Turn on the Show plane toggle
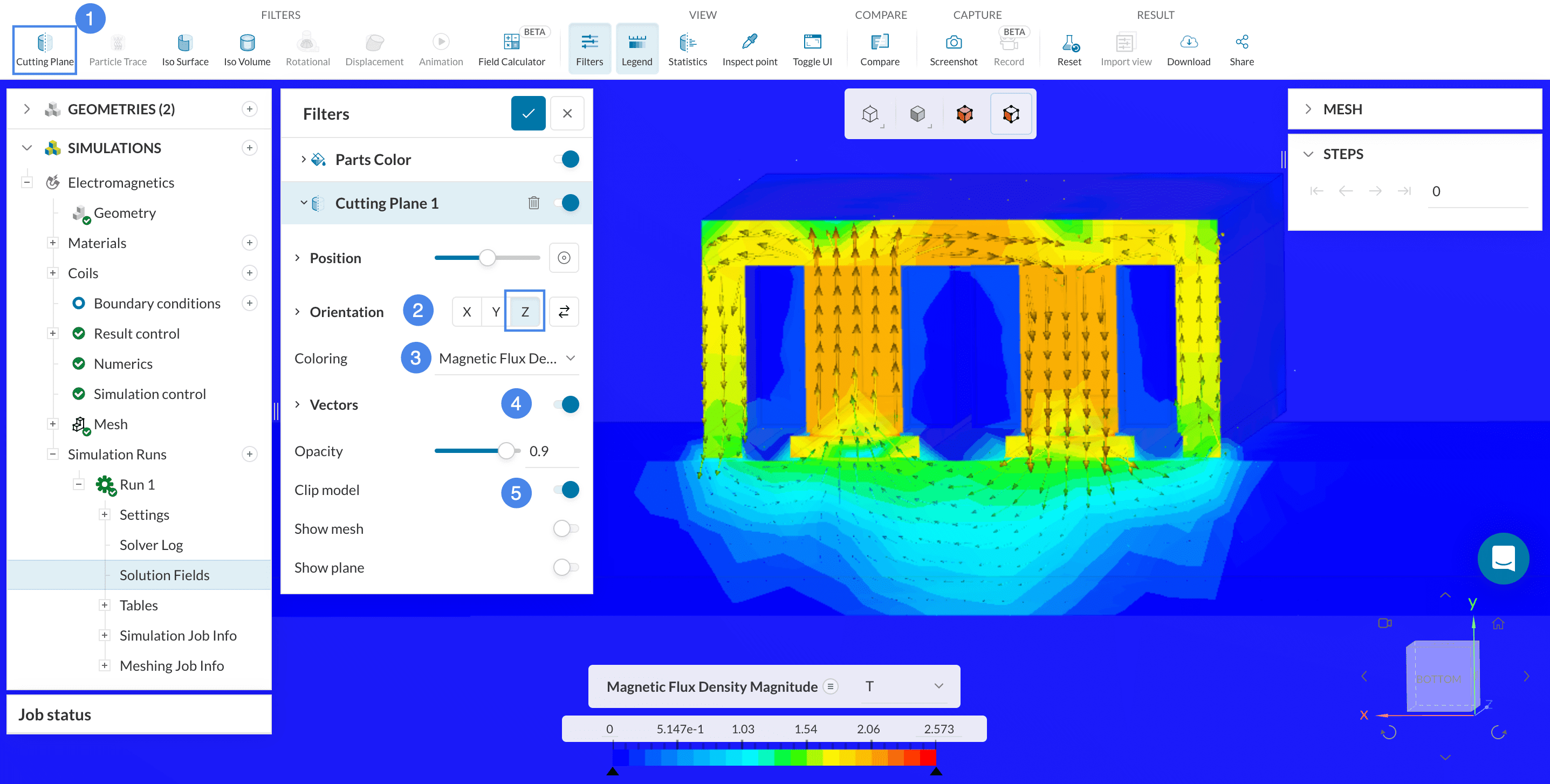 coord(566,567)
